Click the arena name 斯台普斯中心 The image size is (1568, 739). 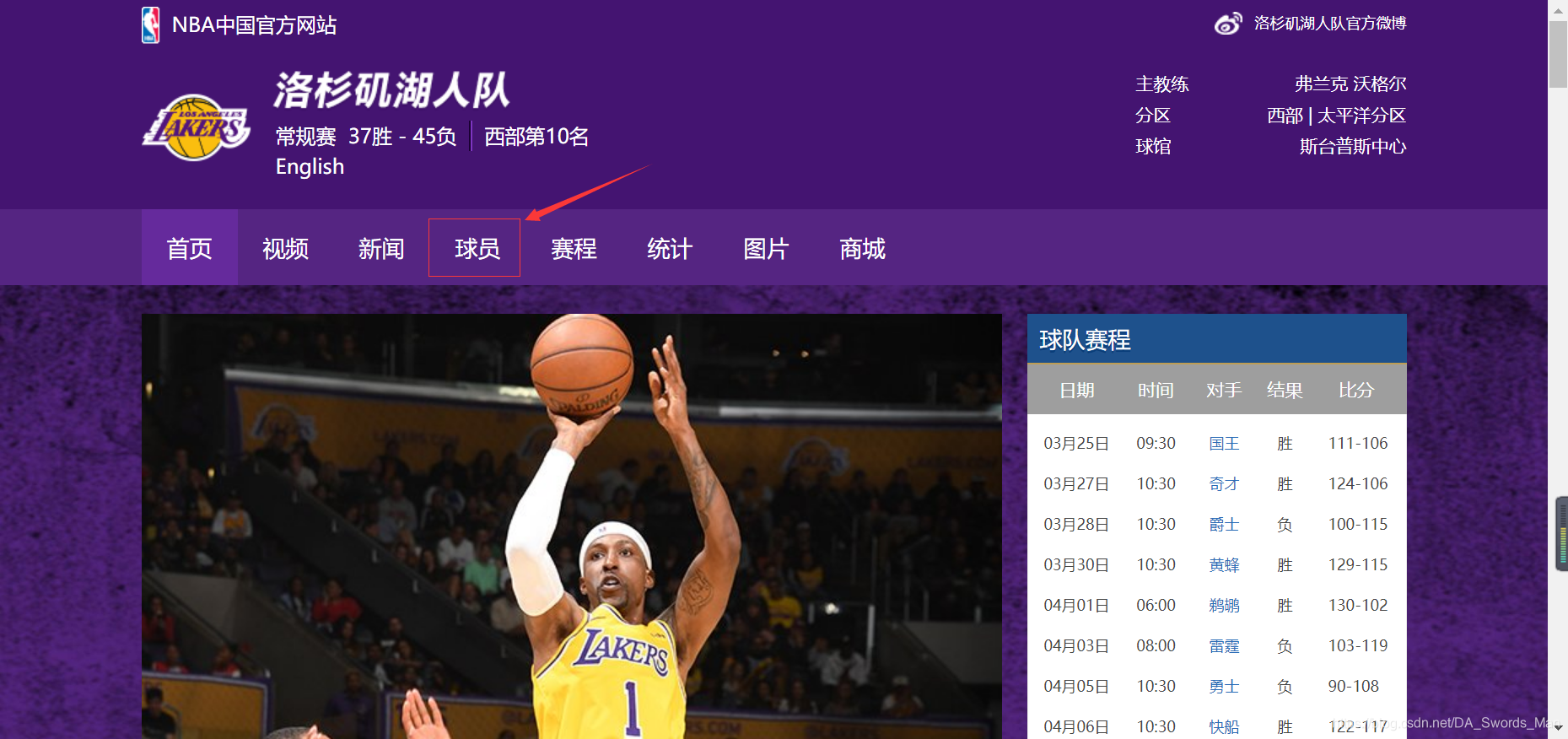(x=1353, y=147)
